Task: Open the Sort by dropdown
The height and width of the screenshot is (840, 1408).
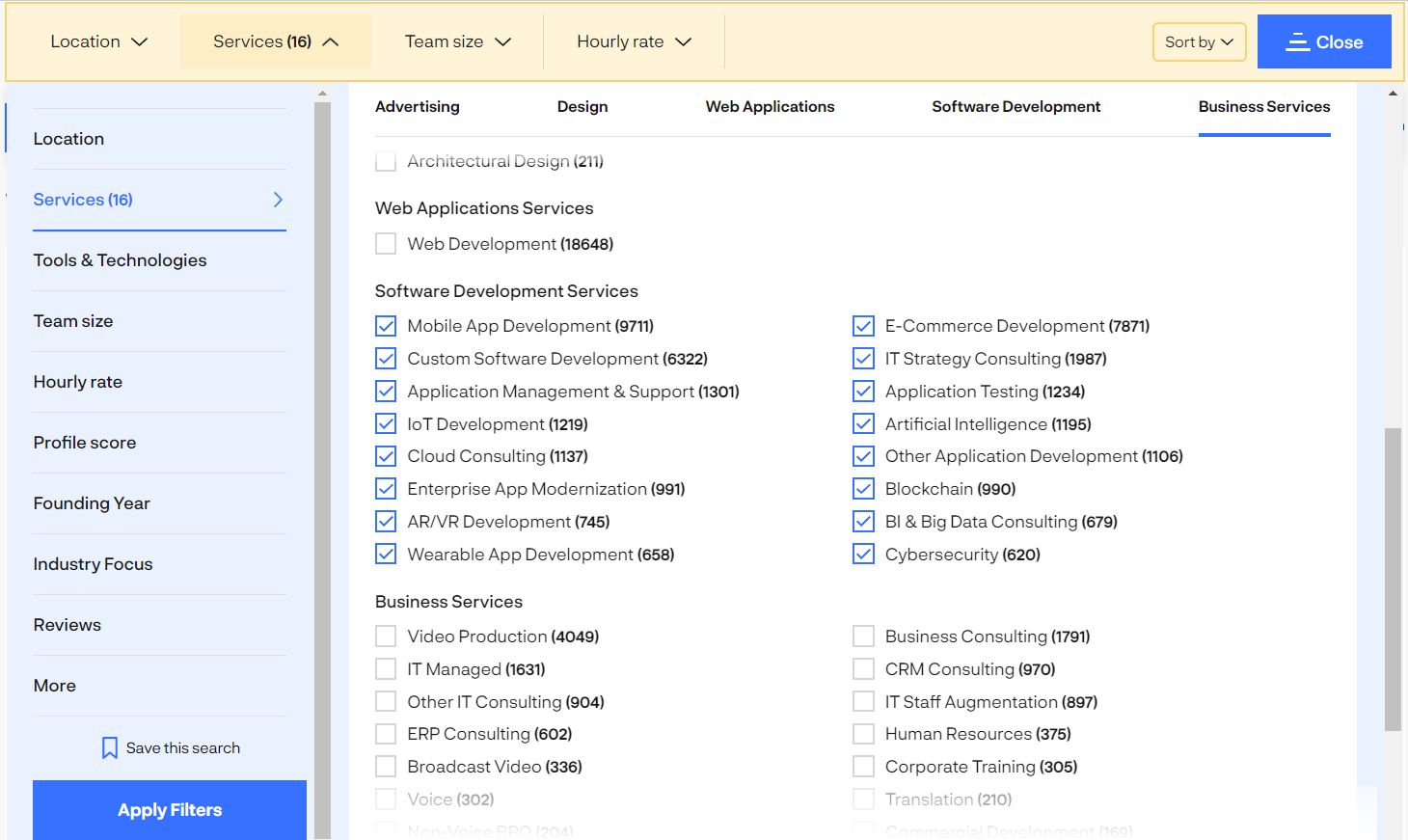Action: pyautogui.click(x=1199, y=42)
